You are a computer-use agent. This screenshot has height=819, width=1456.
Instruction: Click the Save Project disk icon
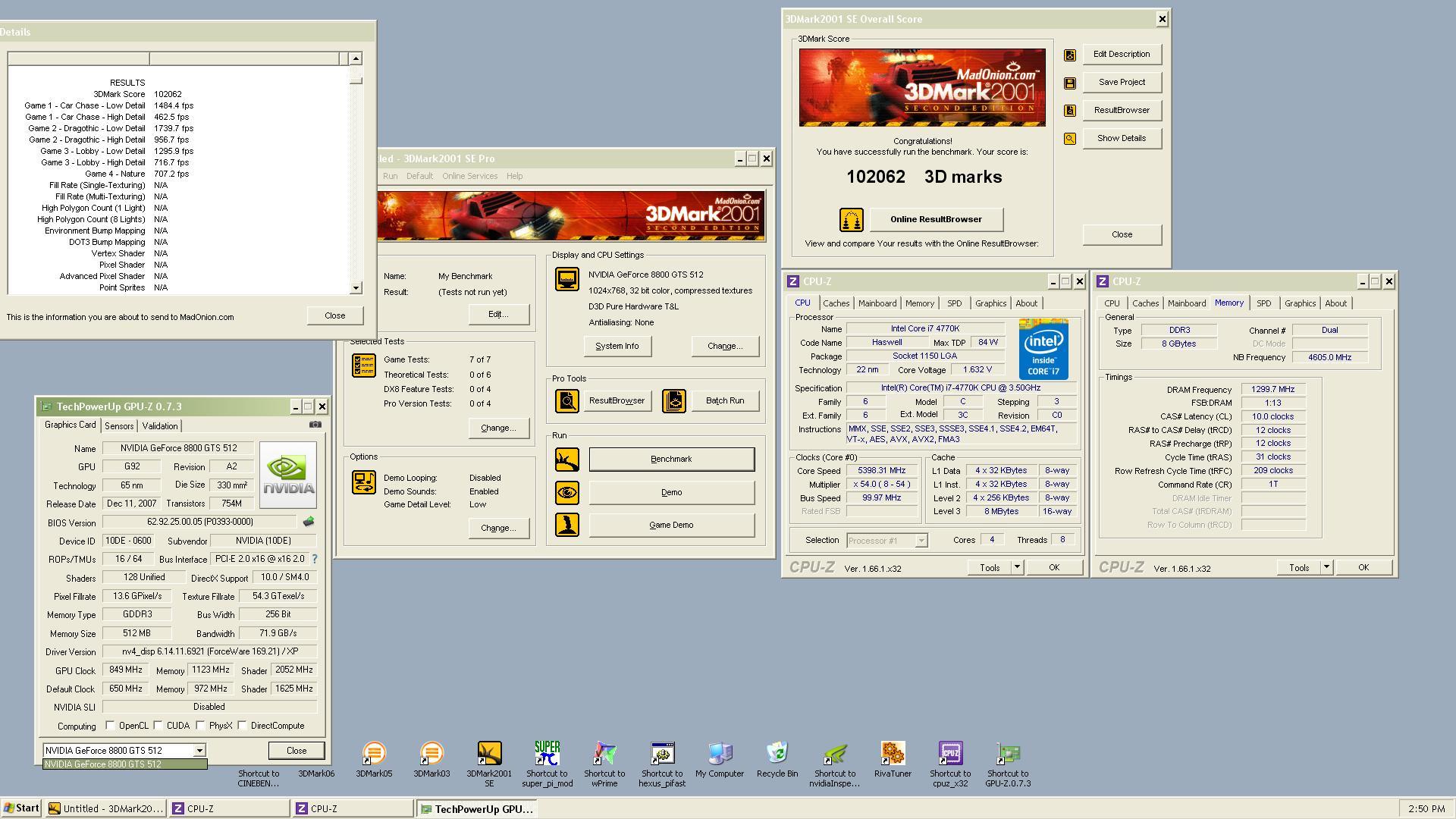tap(1070, 83)
